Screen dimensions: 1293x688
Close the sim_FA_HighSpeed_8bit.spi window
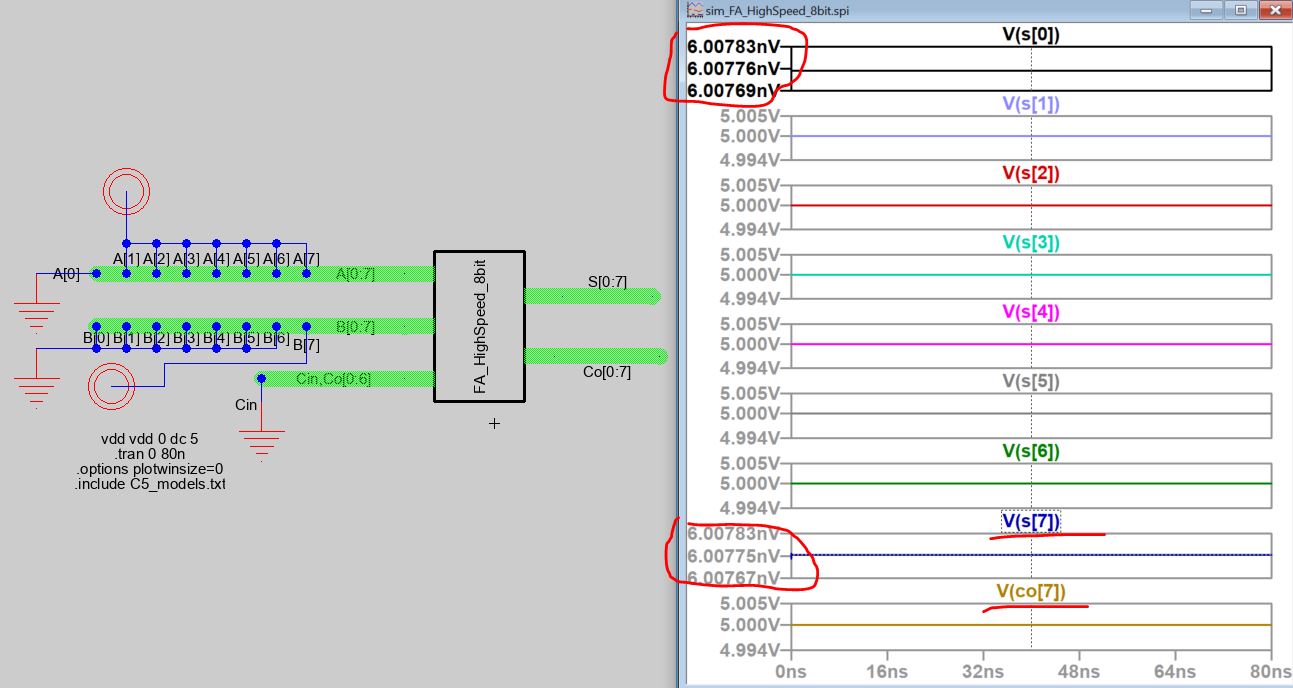click(1274, 10)
